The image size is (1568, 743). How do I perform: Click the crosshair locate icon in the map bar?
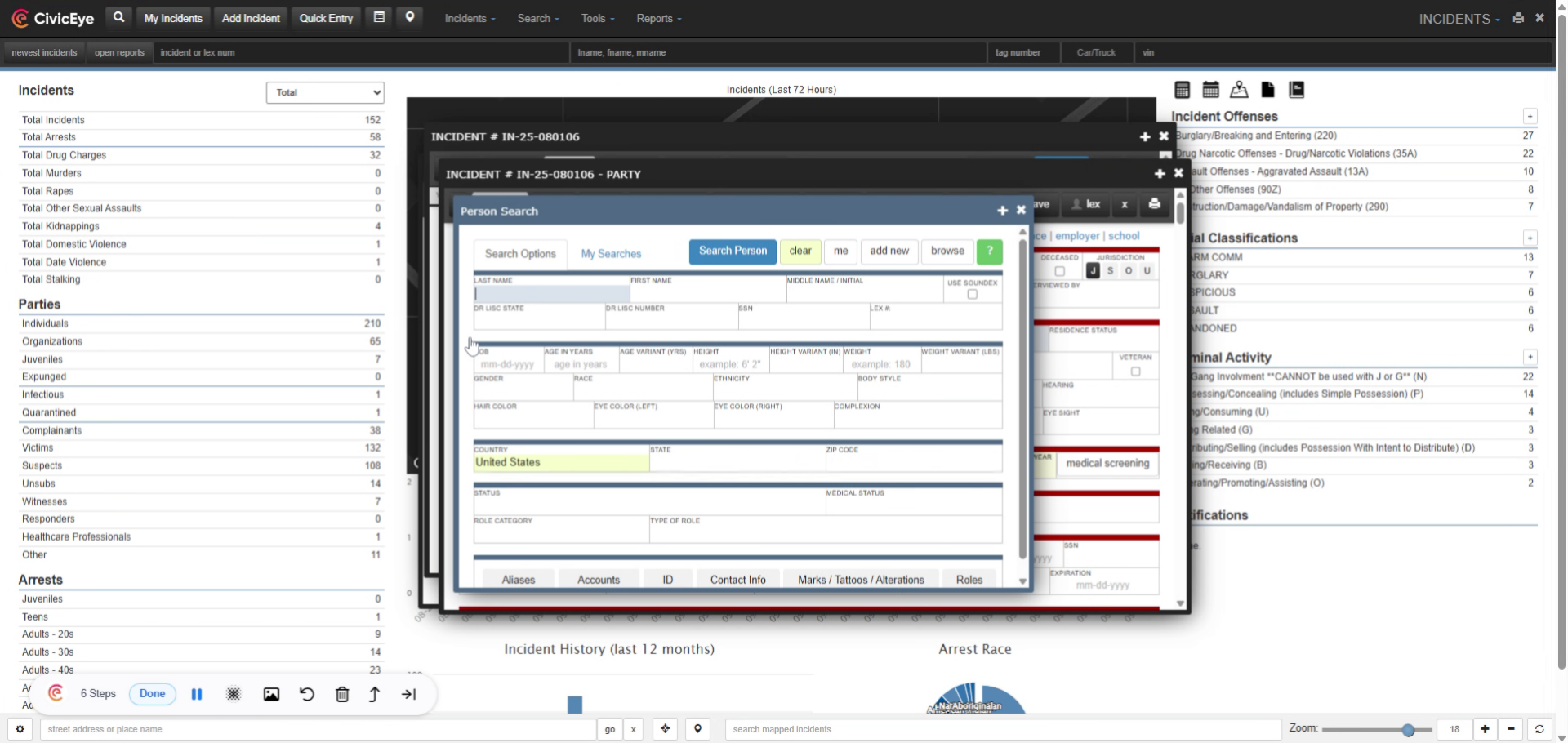[666, 729]
